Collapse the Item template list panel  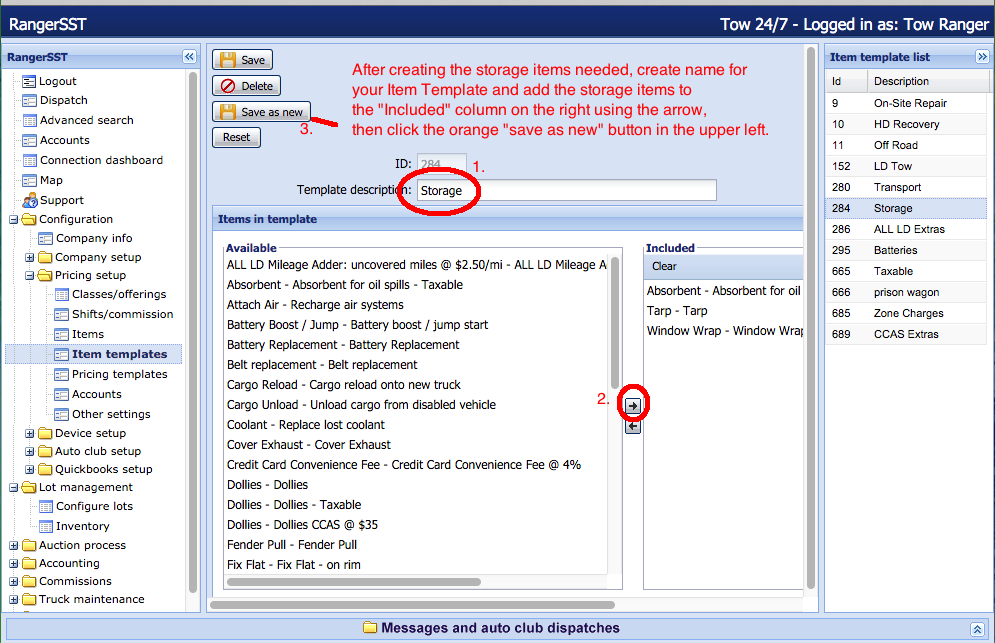point(982,57)
